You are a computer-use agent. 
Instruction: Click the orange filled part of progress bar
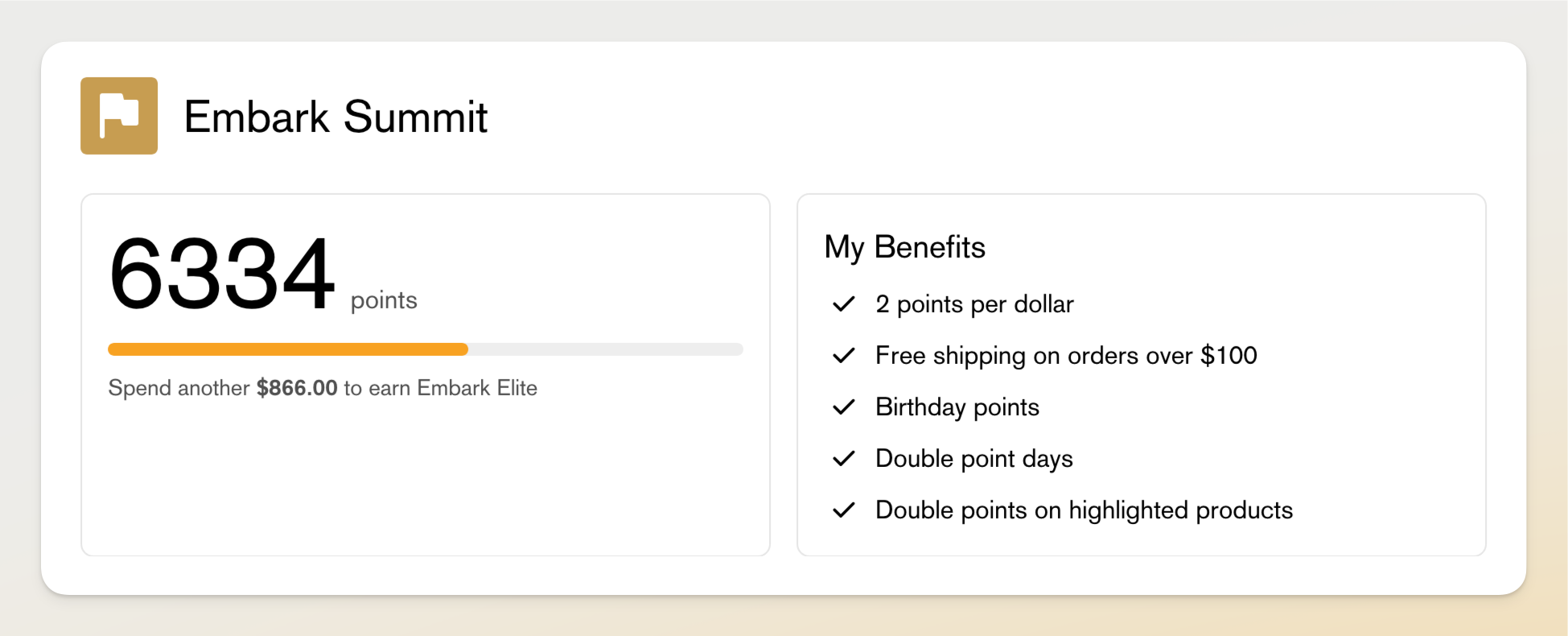(287, 349)
